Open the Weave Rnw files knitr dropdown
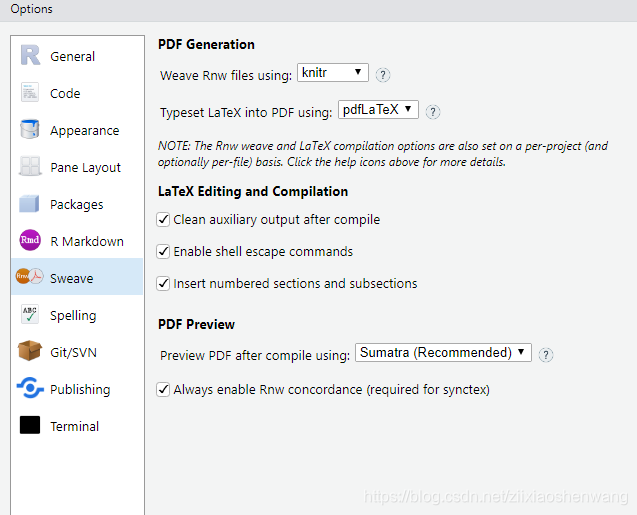 pos(333,73)
